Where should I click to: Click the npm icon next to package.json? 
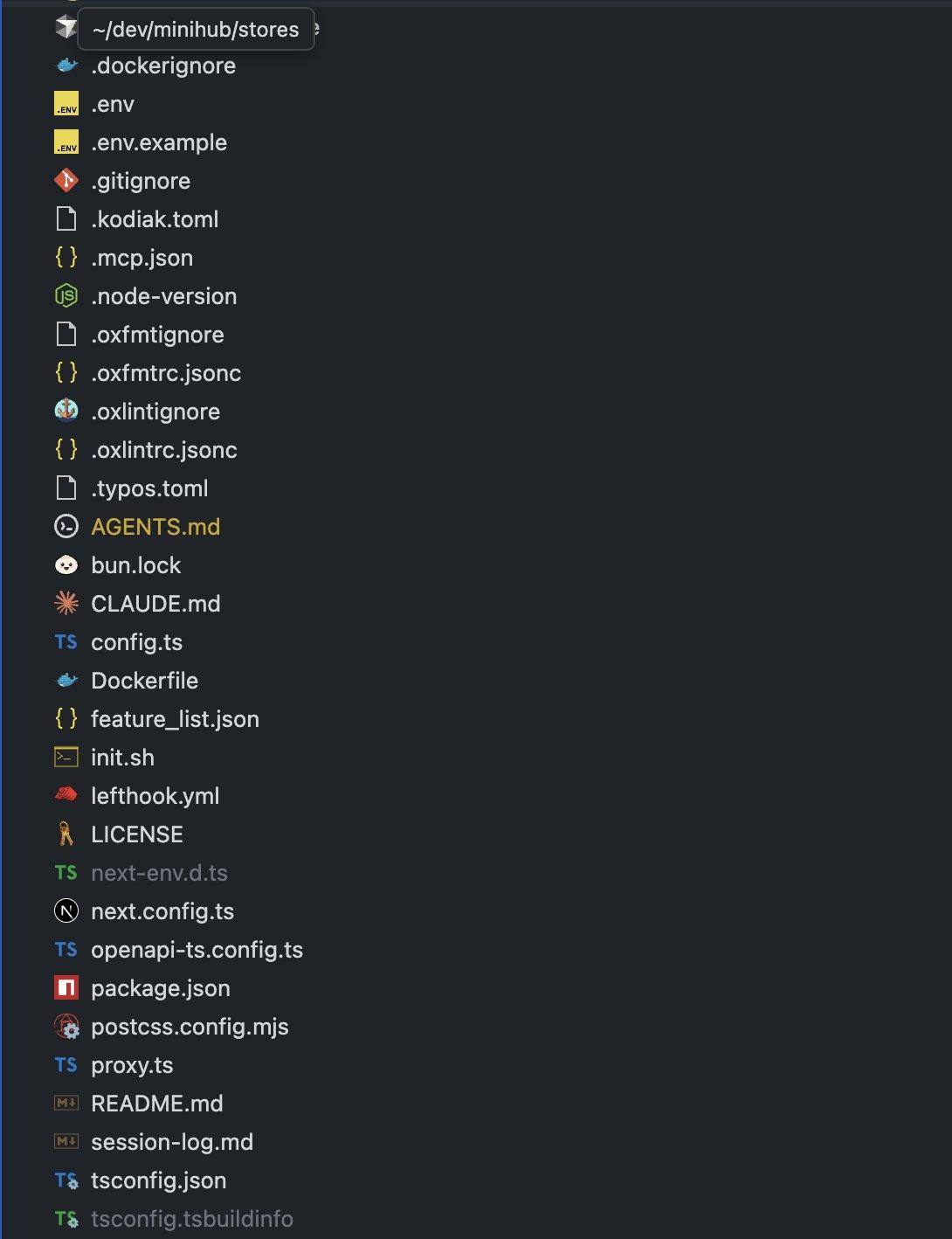[x=66, y=988]
